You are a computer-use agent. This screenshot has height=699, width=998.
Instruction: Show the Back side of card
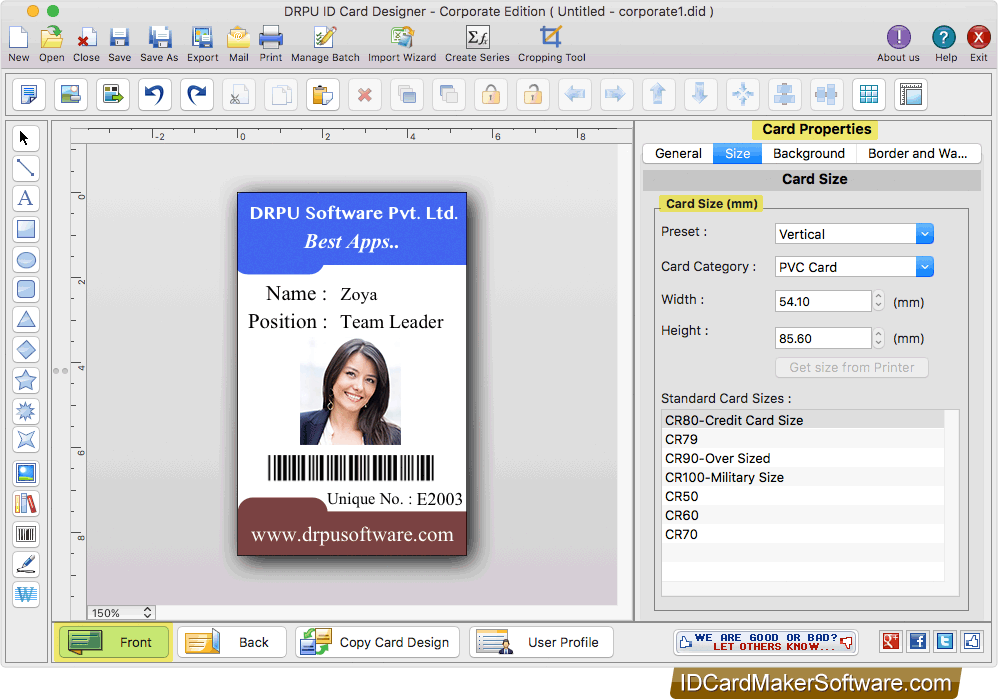[x=232, y=642]
